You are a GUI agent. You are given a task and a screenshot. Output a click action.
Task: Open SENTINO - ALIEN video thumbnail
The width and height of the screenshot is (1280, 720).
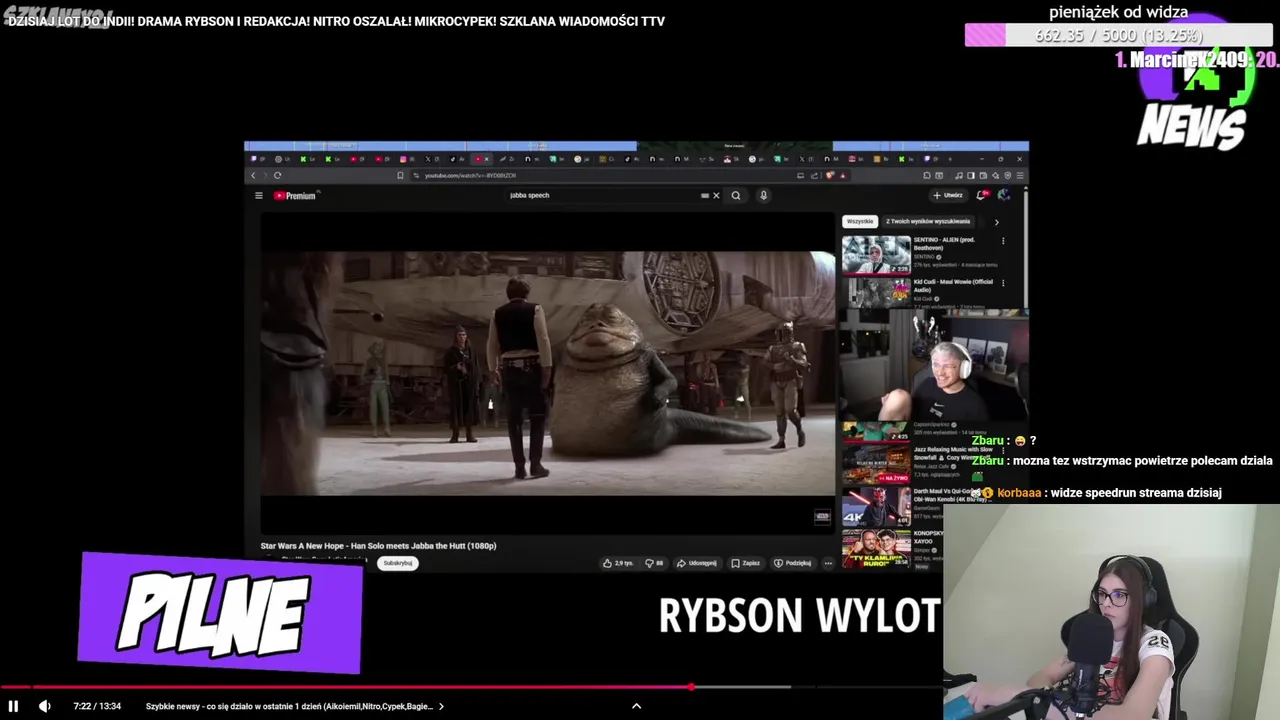876,254
